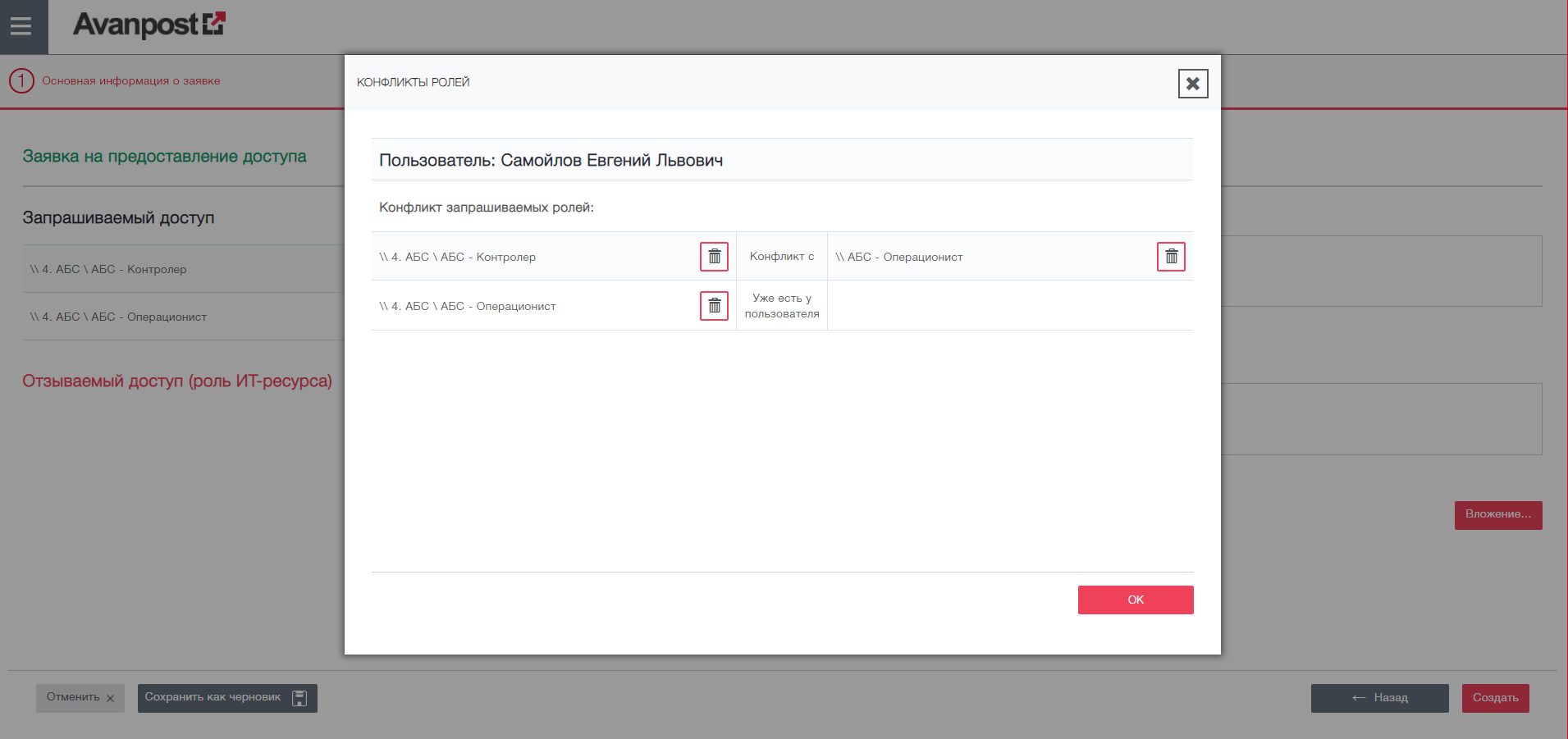The height and width of the screenshot is (739, 1568).
Task: Click the Avanpost logo
Action: pyautogui.click(x=149, y=25)
